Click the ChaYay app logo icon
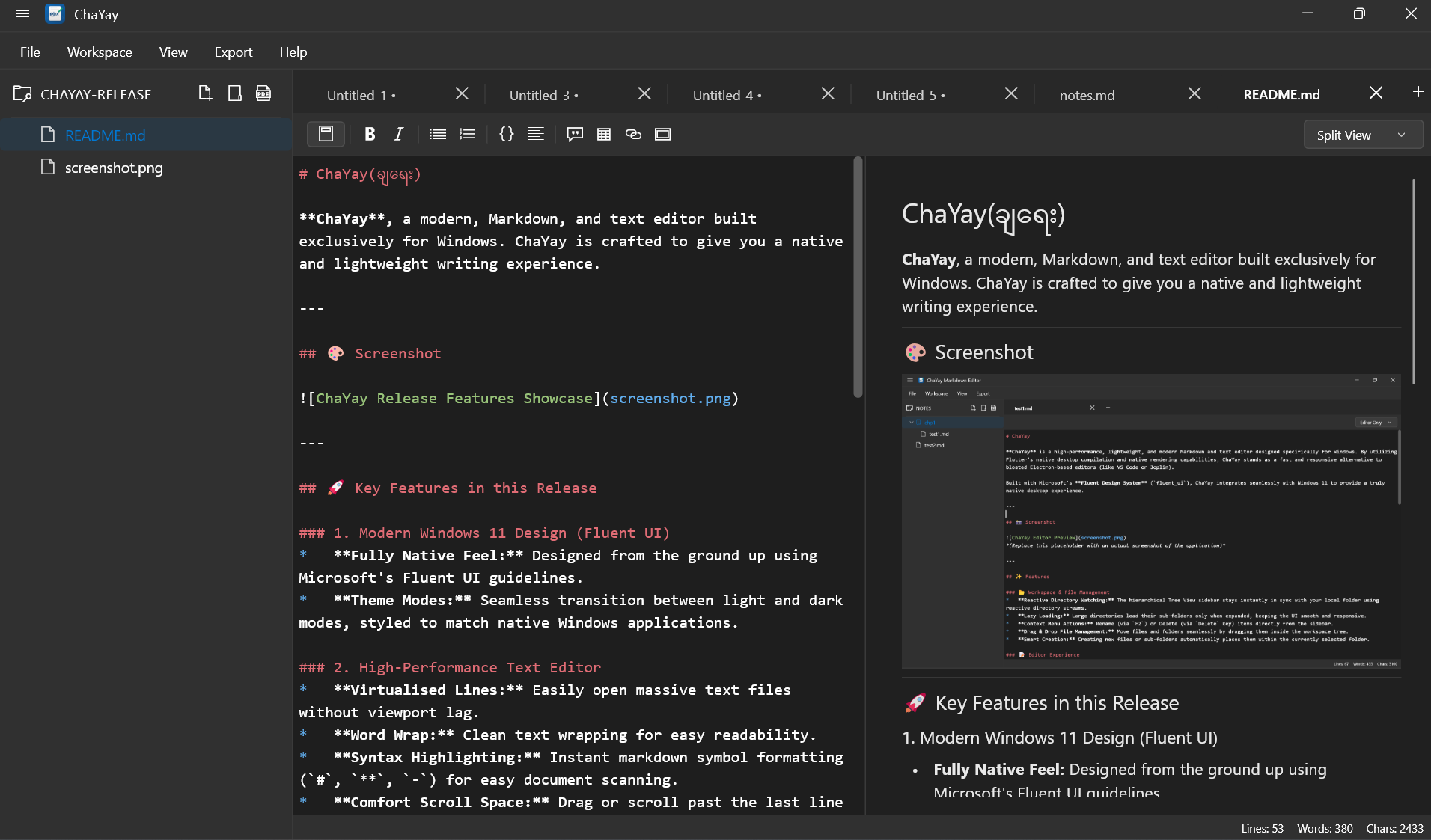This screenshot has height=840, width=1431. pos(55,14)
